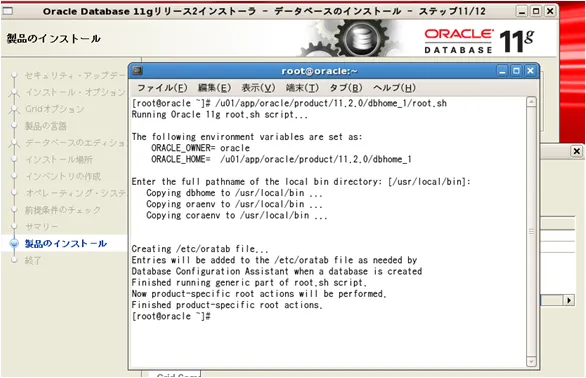The image size is (586, 378).
Task: Select the 製品のインストール current step
Action: [66, 243]
